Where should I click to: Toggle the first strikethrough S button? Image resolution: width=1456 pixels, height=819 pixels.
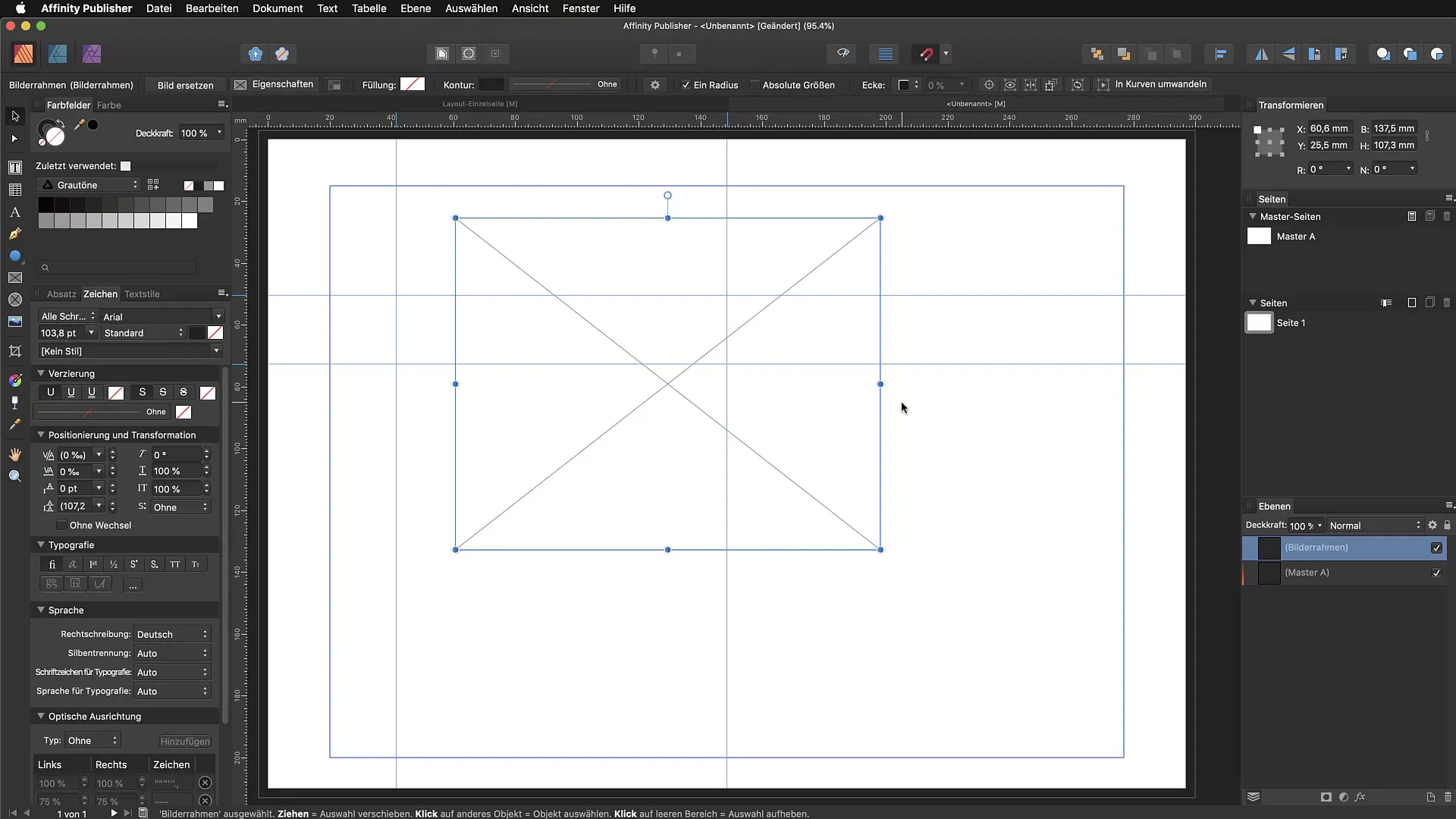[x=142, y=393]
